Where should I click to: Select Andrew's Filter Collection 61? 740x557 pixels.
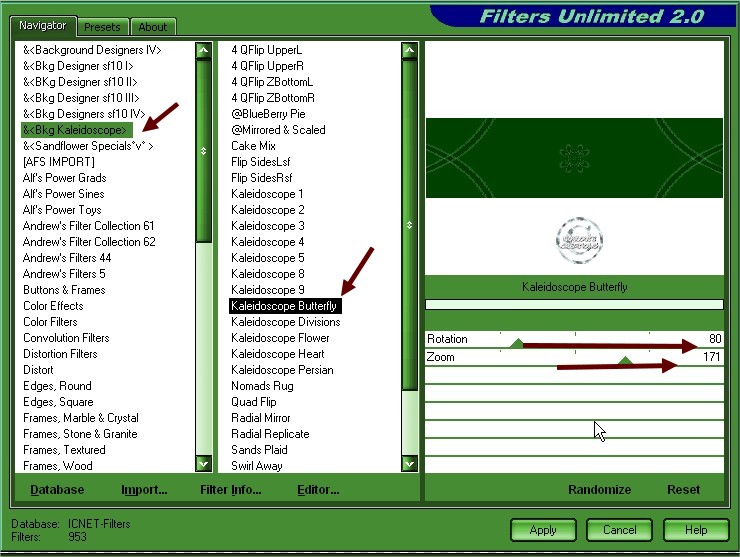click(88, 226)
